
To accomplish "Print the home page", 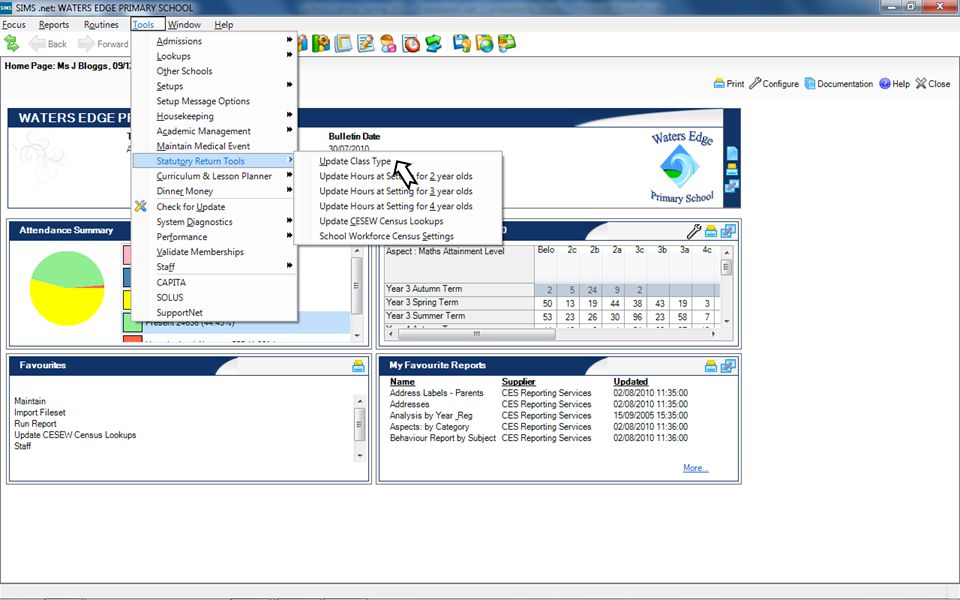I will (x=729, y=84).
